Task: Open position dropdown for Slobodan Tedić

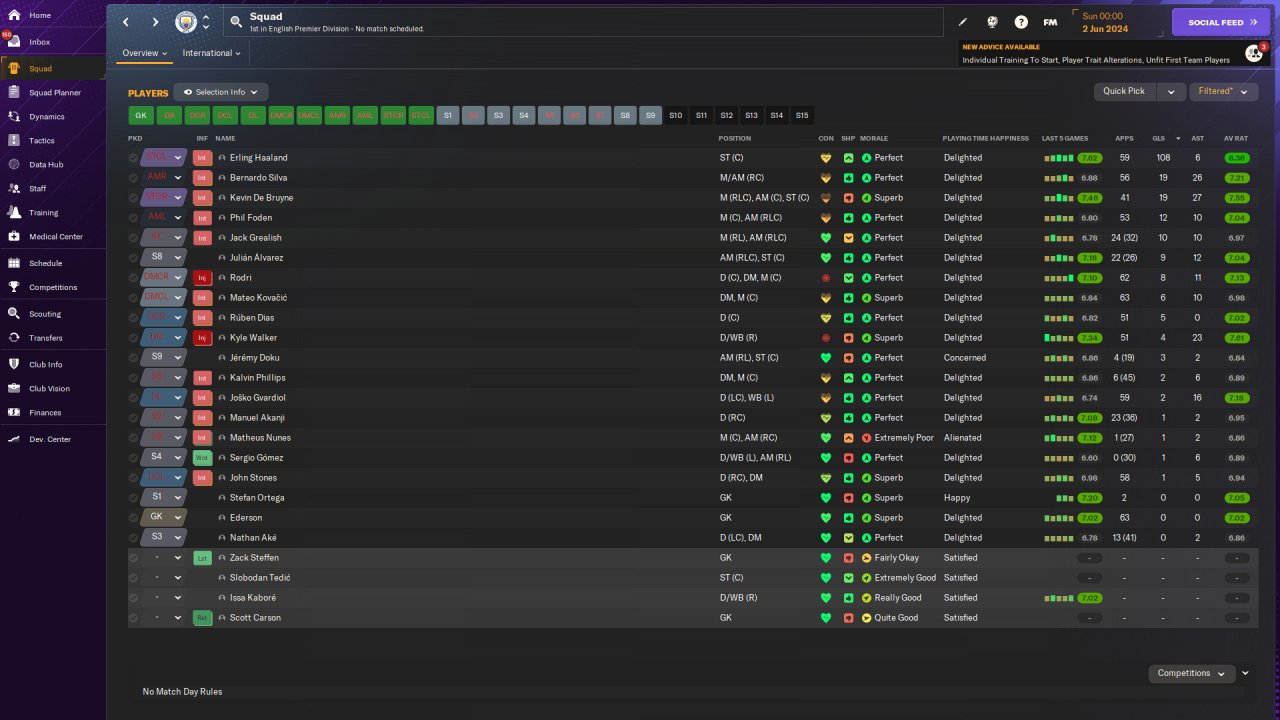Action: (x=178, y=578)
